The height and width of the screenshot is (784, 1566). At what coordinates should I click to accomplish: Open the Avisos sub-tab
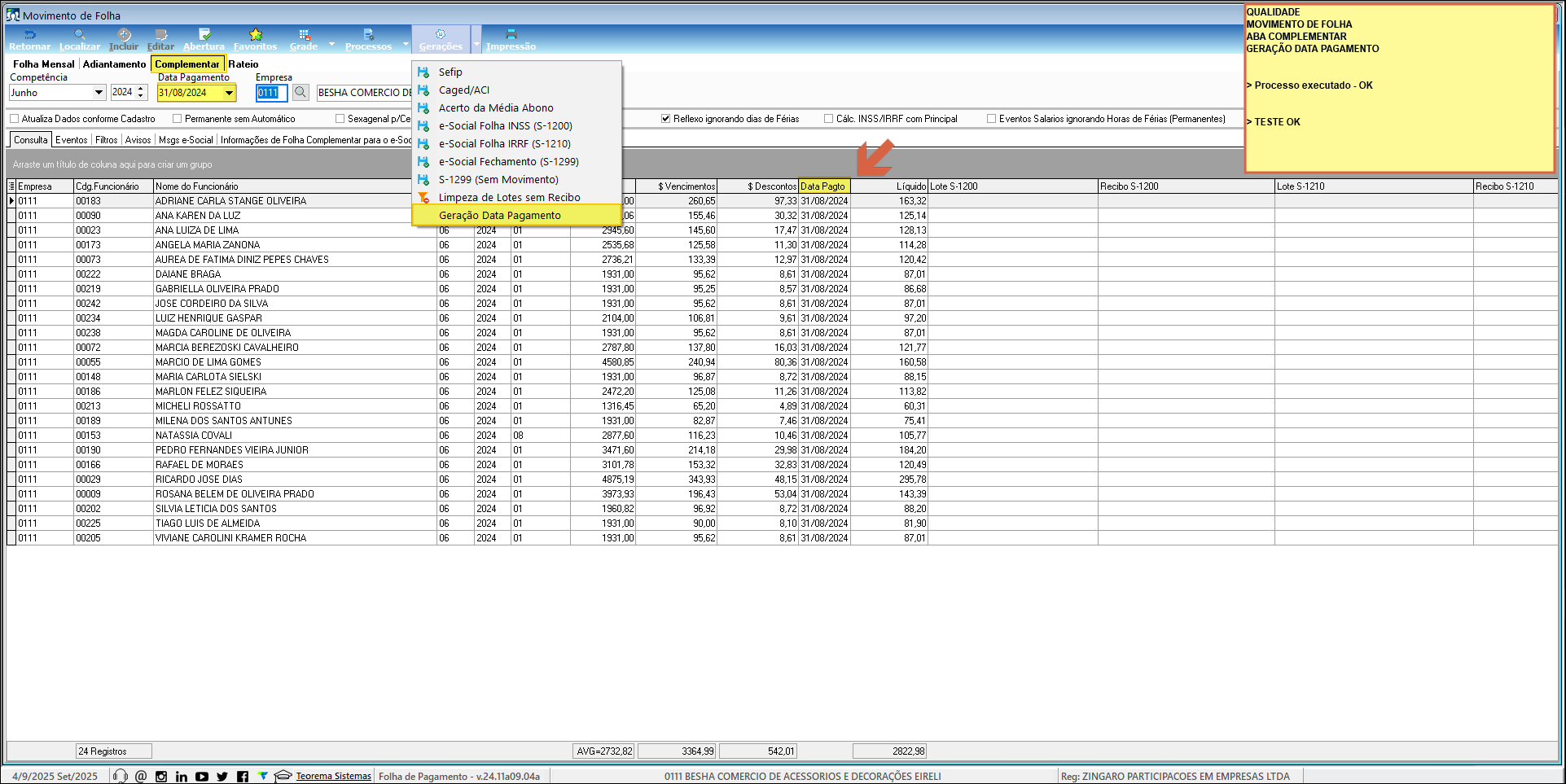tap(138, 140)
